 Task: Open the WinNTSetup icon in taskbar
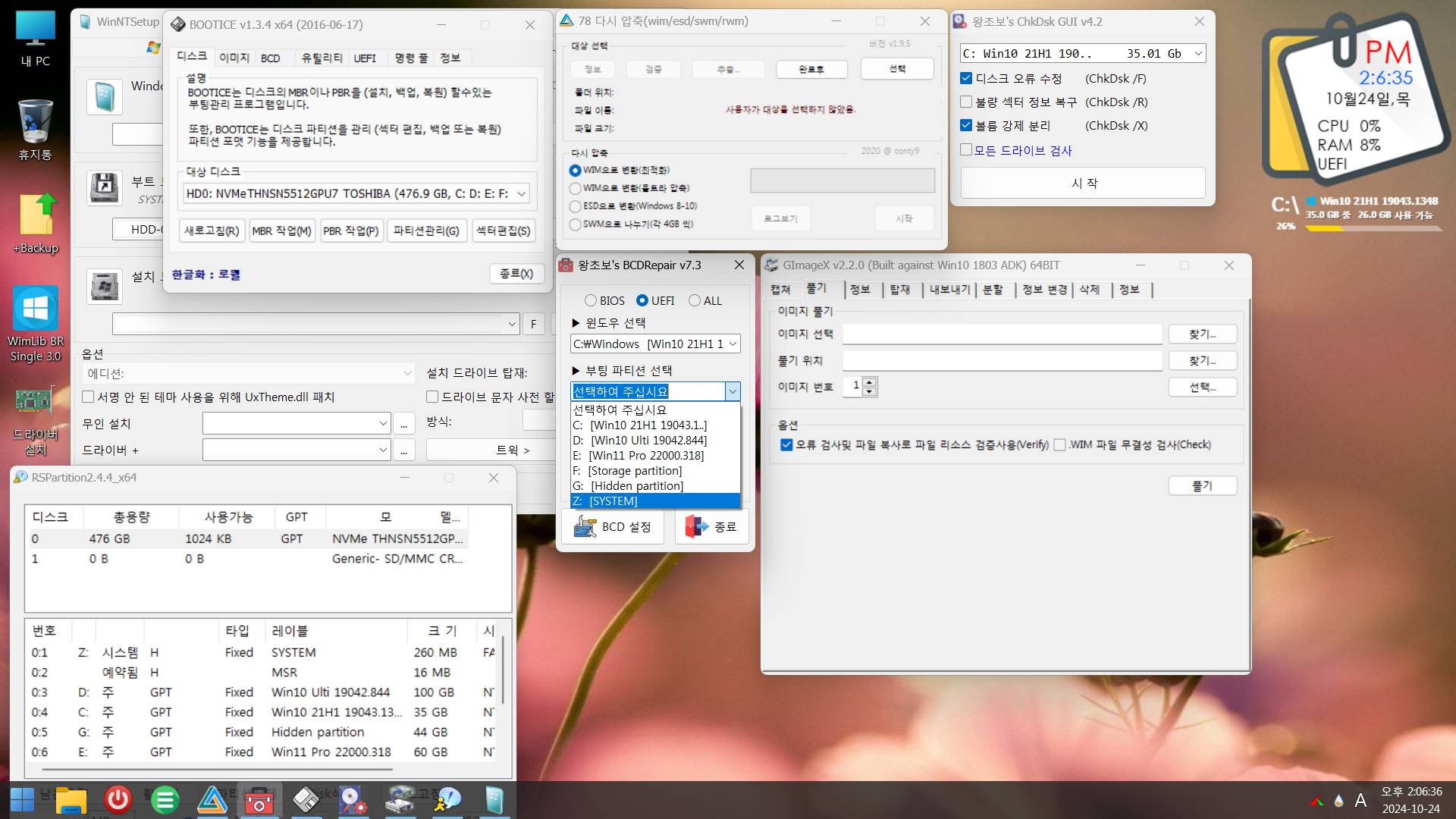[x=494, y=799]
